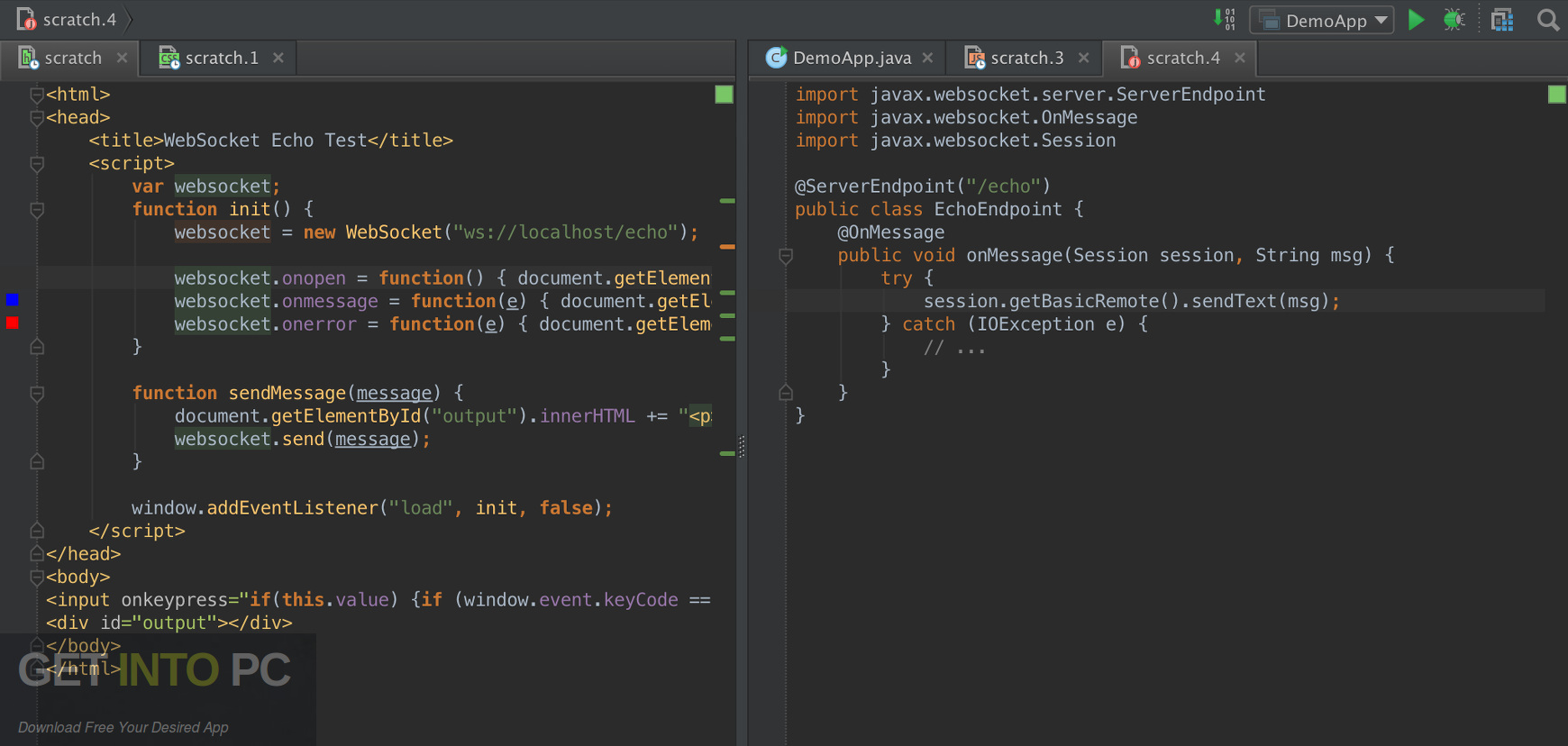The height and width of the screenshot is (746, 1568).
Task: Click scratch.1 tab's file icon
Action: 169,58
